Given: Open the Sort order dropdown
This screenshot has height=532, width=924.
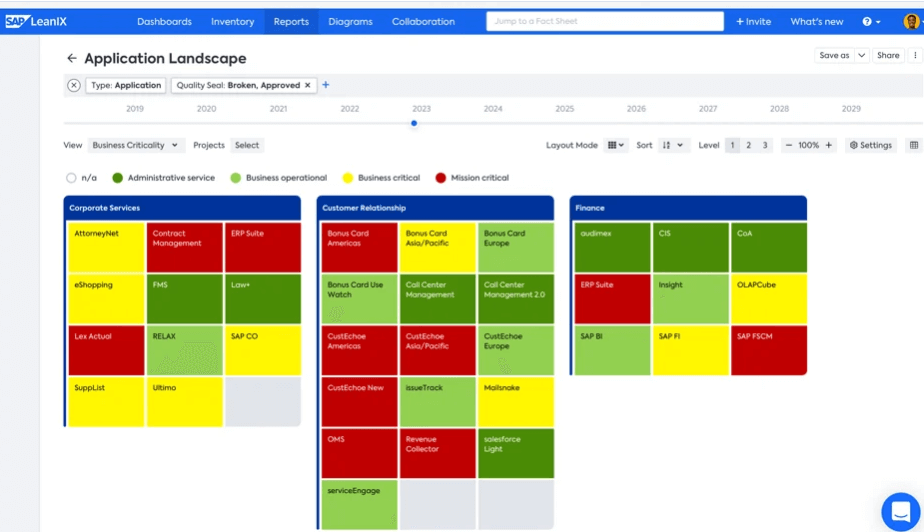Looking at the screenshot, I should (x=674, y=145).
